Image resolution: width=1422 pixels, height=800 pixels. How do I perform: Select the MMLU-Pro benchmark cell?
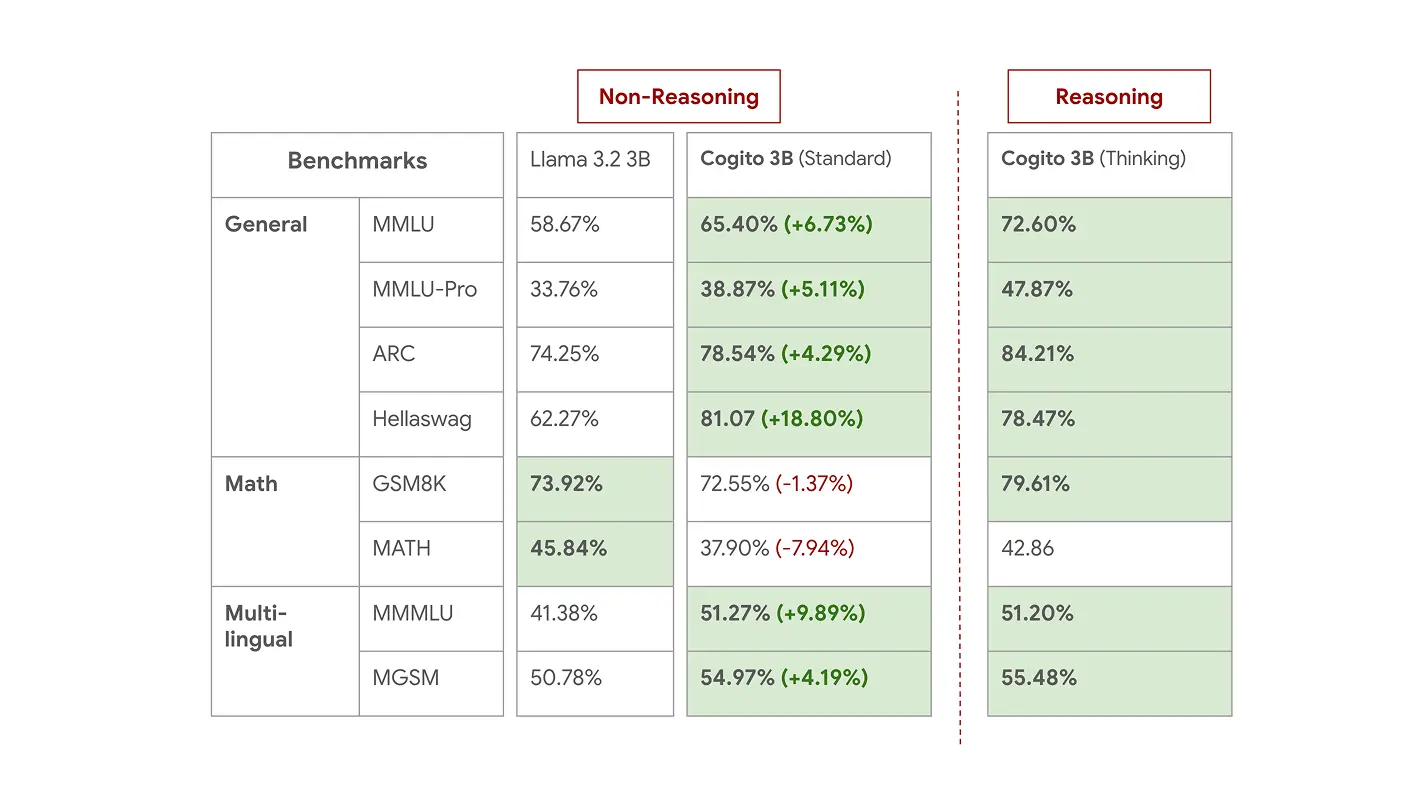click(430, 290)
